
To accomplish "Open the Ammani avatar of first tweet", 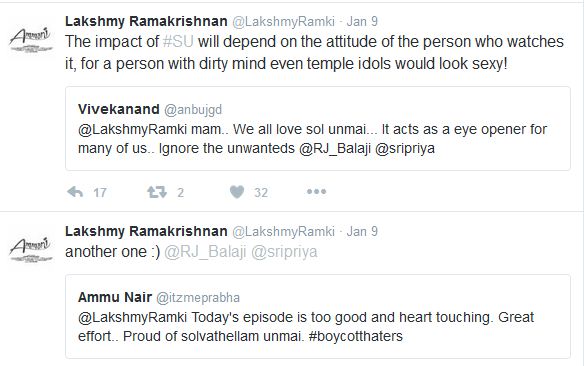I will [31, 39].
